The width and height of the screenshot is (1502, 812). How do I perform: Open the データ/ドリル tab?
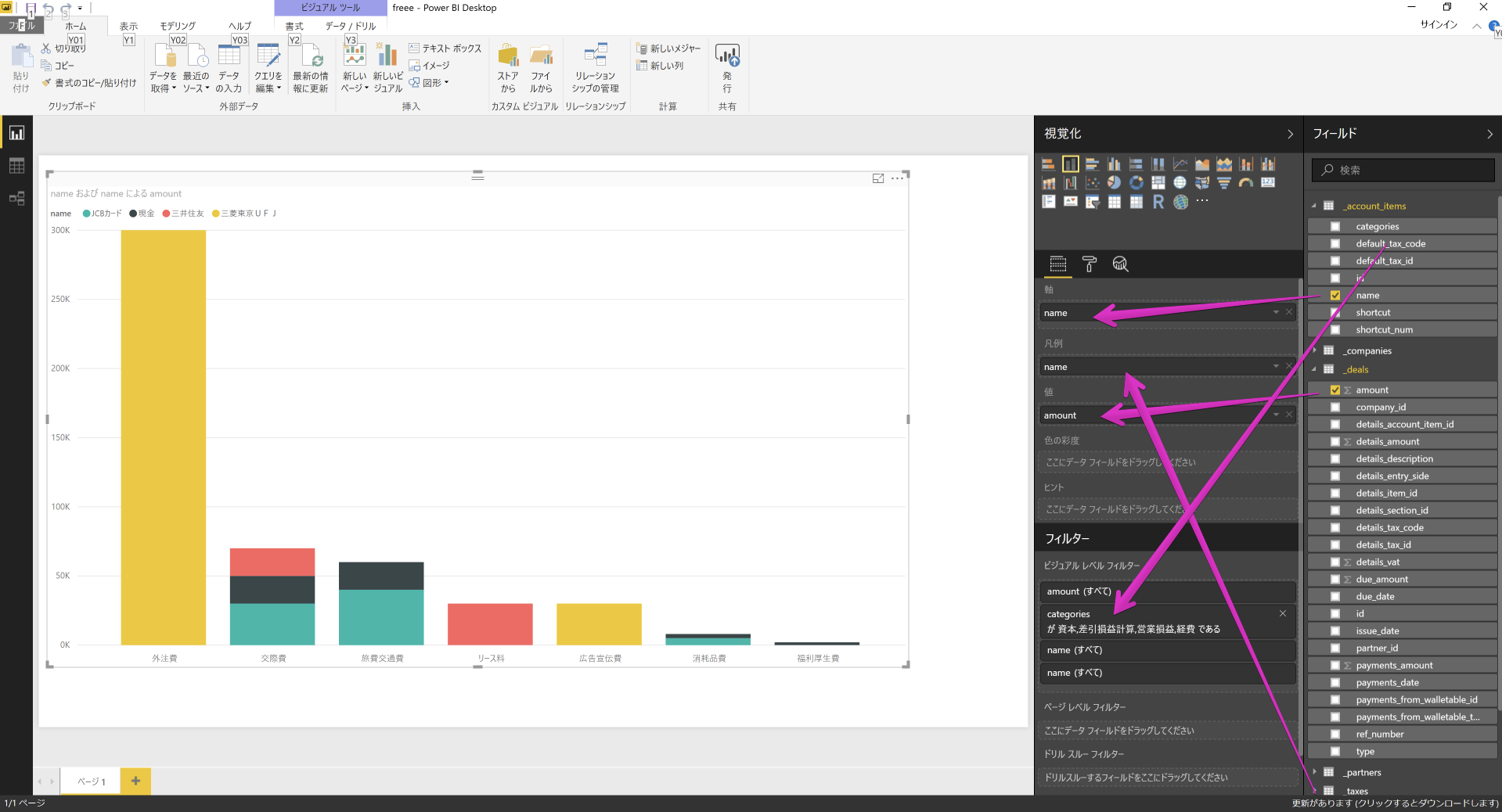click(x=348, y=25)
